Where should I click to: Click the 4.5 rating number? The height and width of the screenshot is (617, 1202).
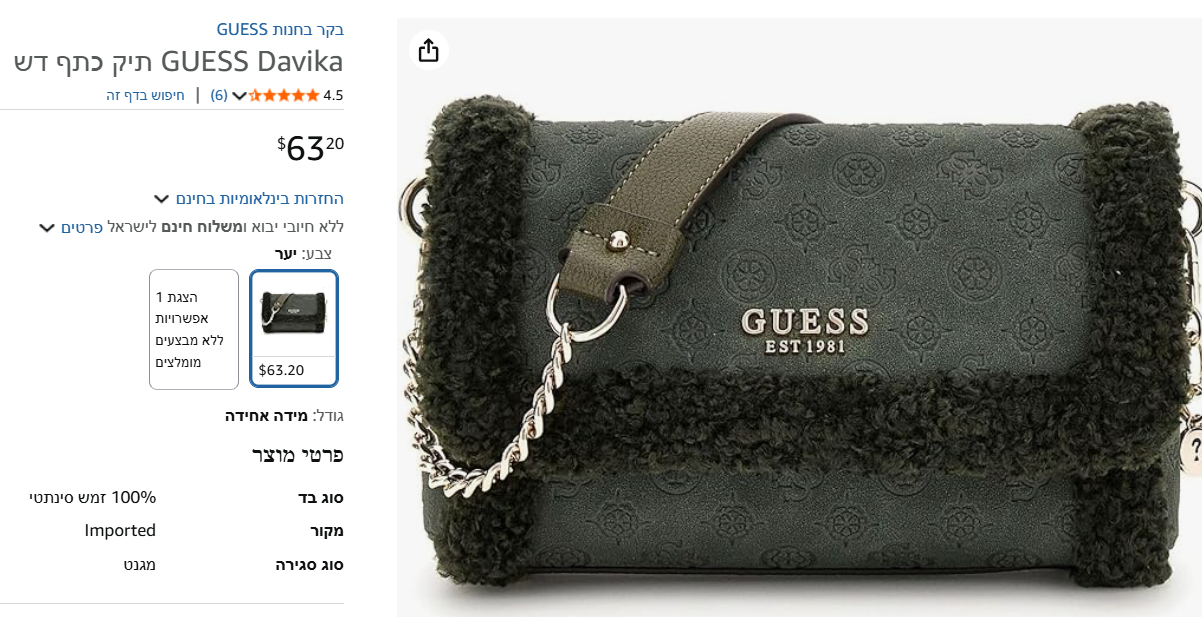click(333, 96)
